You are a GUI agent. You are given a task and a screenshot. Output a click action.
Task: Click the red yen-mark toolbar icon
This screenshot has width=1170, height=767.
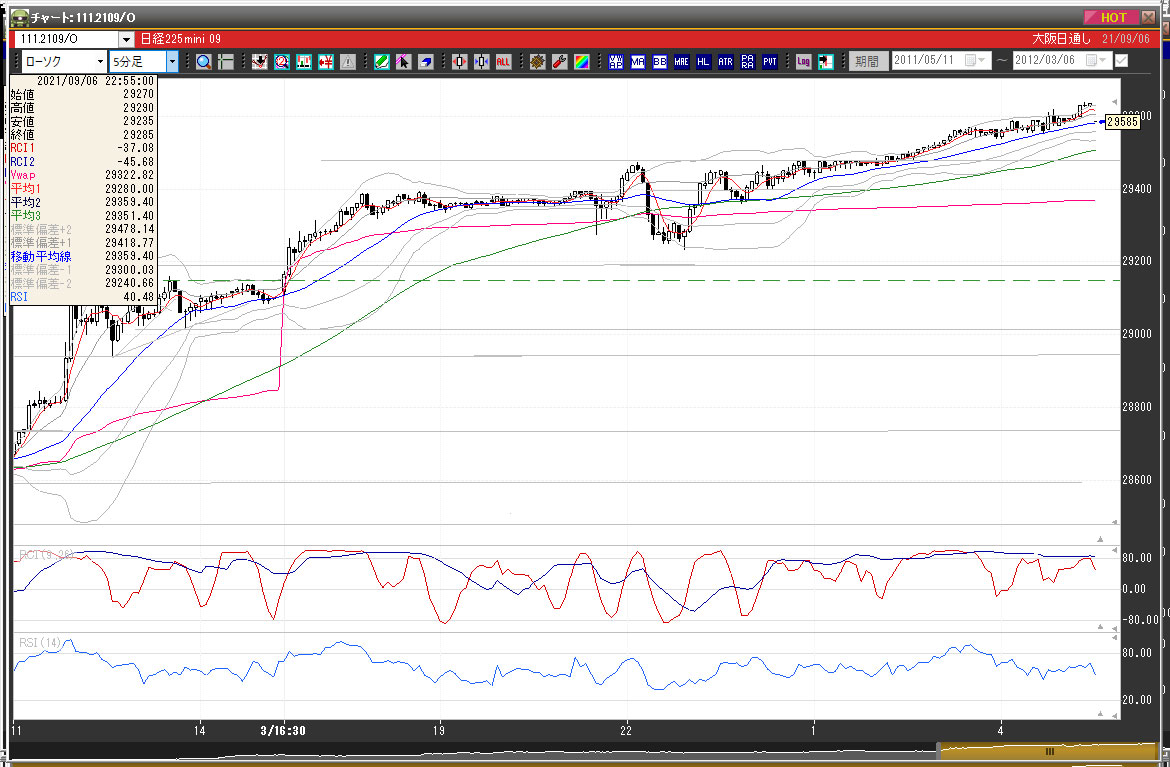326,62
